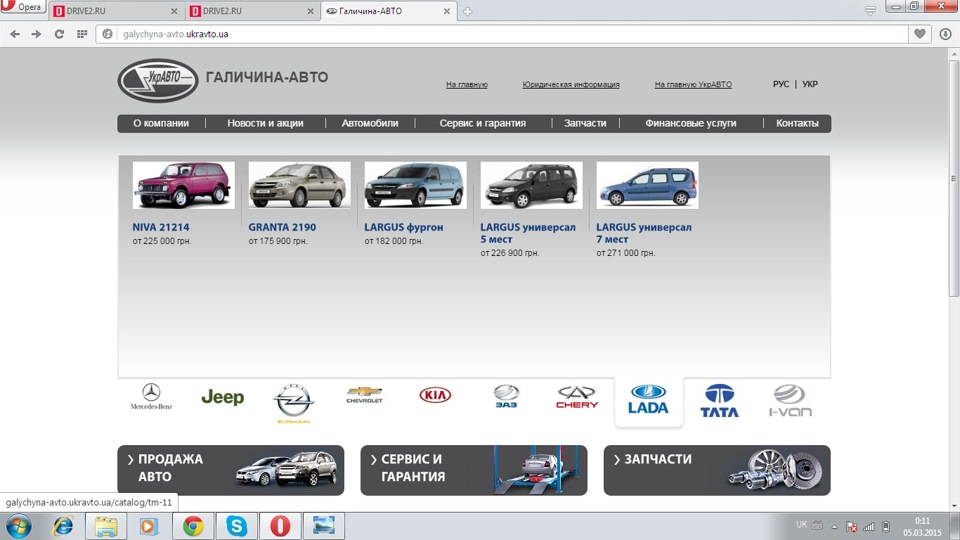The image size is (960, 540).
Task: Click the browser back arrow
Action: (15, 34)
